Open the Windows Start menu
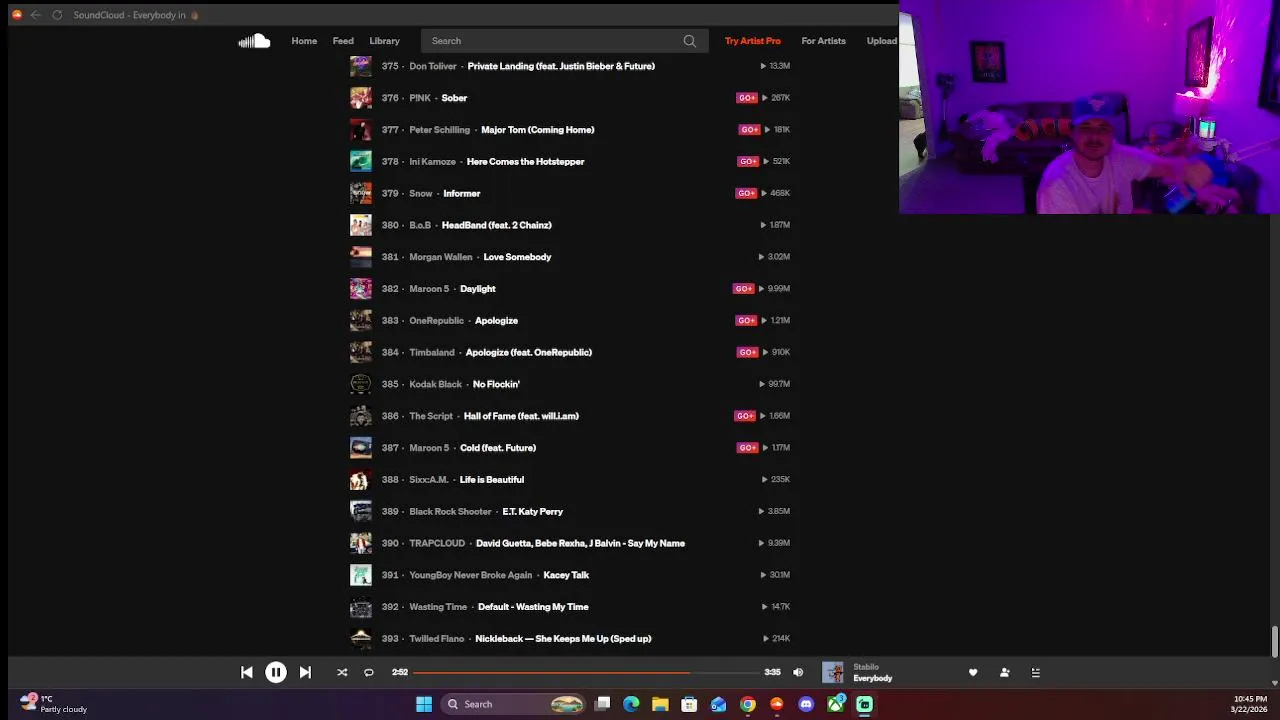 [424, 704]
